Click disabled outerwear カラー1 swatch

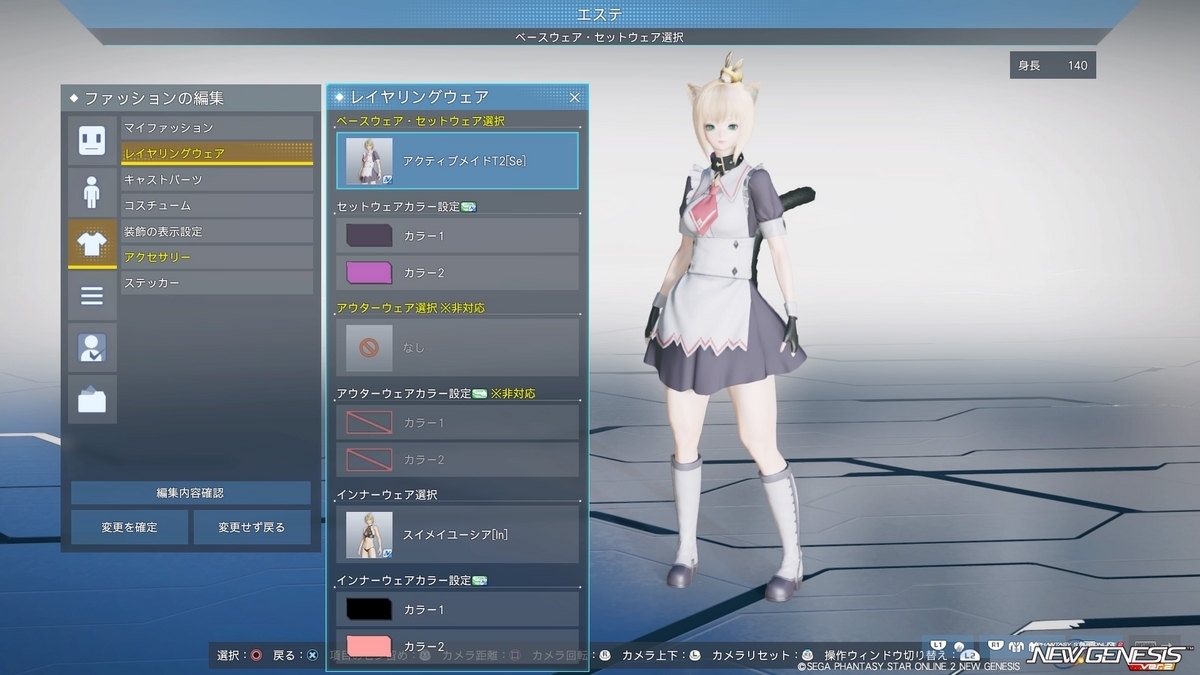[x=368, y=423]
